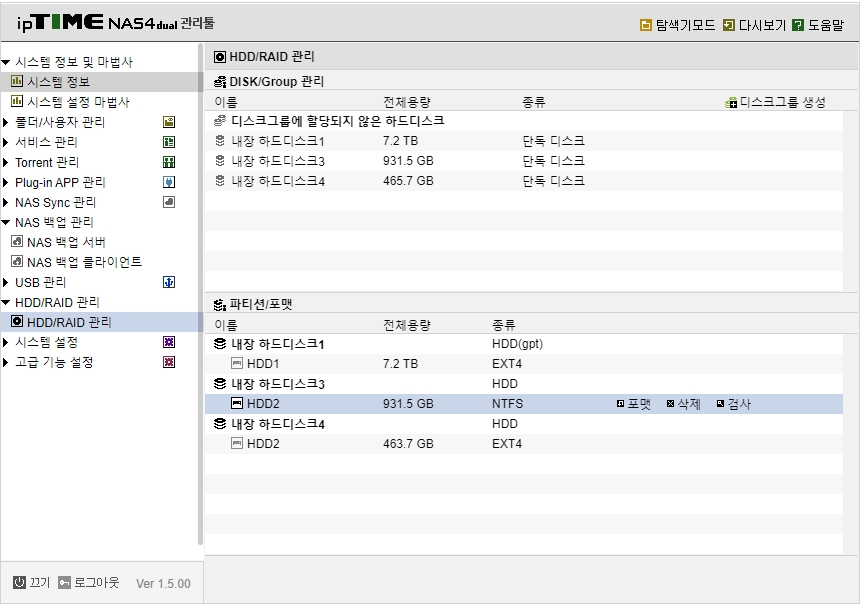The height and width of the screenshot is (606, 860).
Task: Click the 끄기 power icon
Action: [x=19, y=582]
